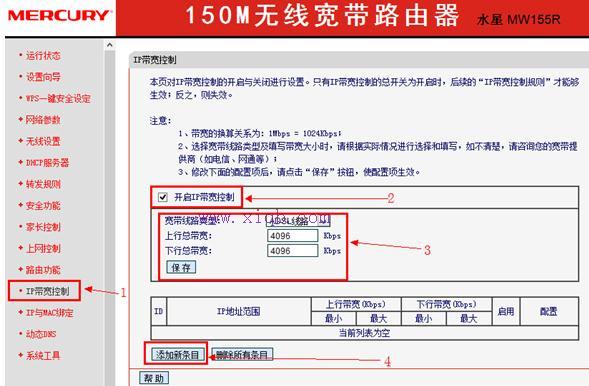Click 删除所有条目 button
Screen dimensions: 589x386
(x=242, y=354)
